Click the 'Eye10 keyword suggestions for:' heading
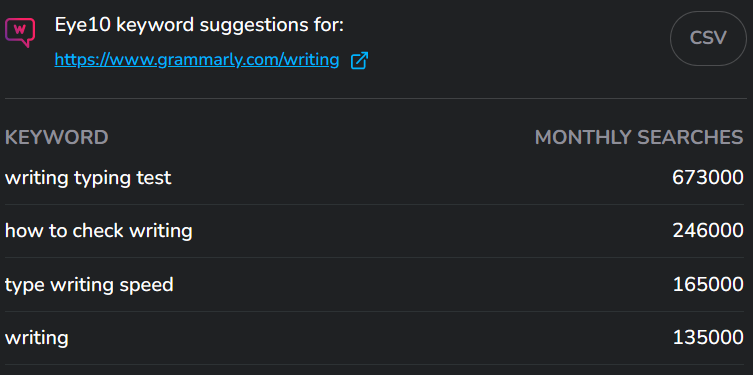753x375 pixels. point(199,25)
